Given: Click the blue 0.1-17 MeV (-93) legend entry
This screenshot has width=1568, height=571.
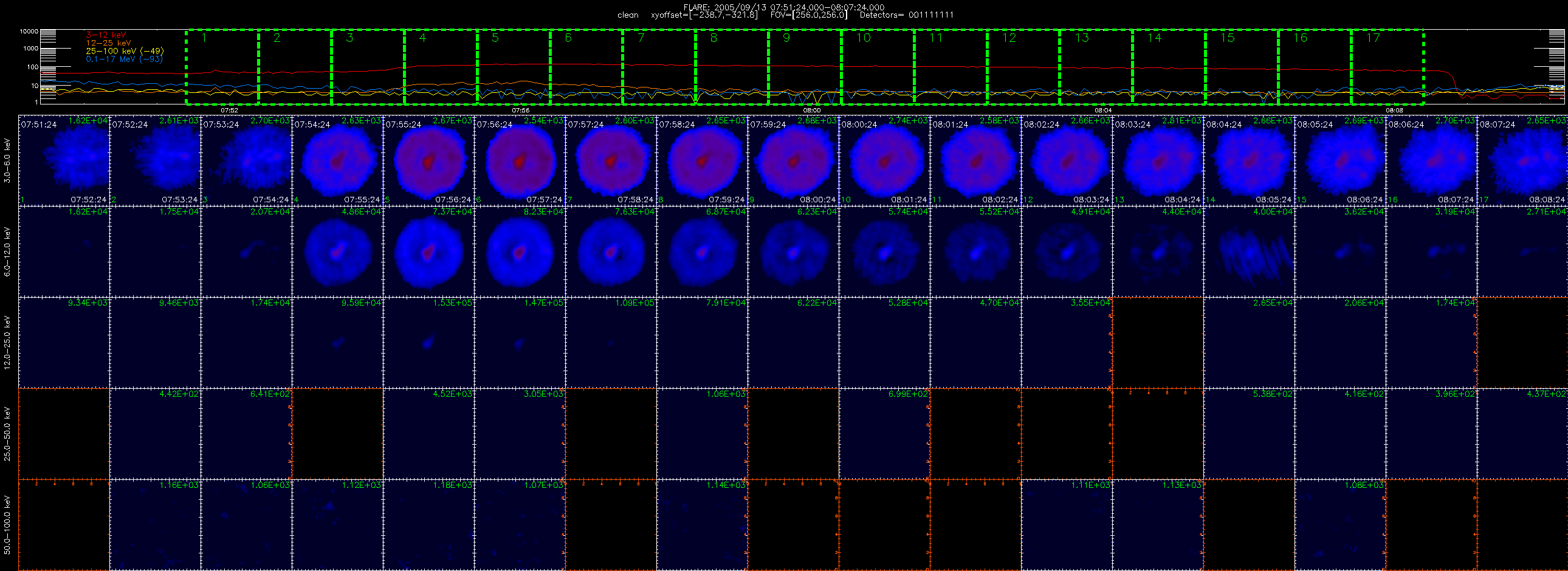Looking at the screenshot, I should (x=124, y=59).
